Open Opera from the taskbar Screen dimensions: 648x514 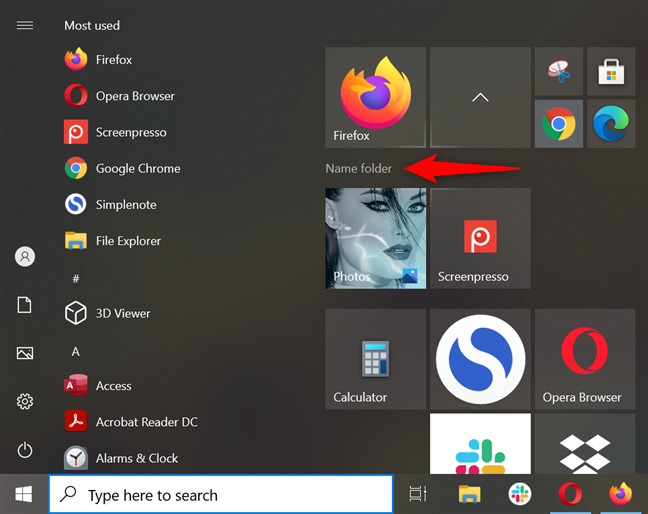pos(570,494)
